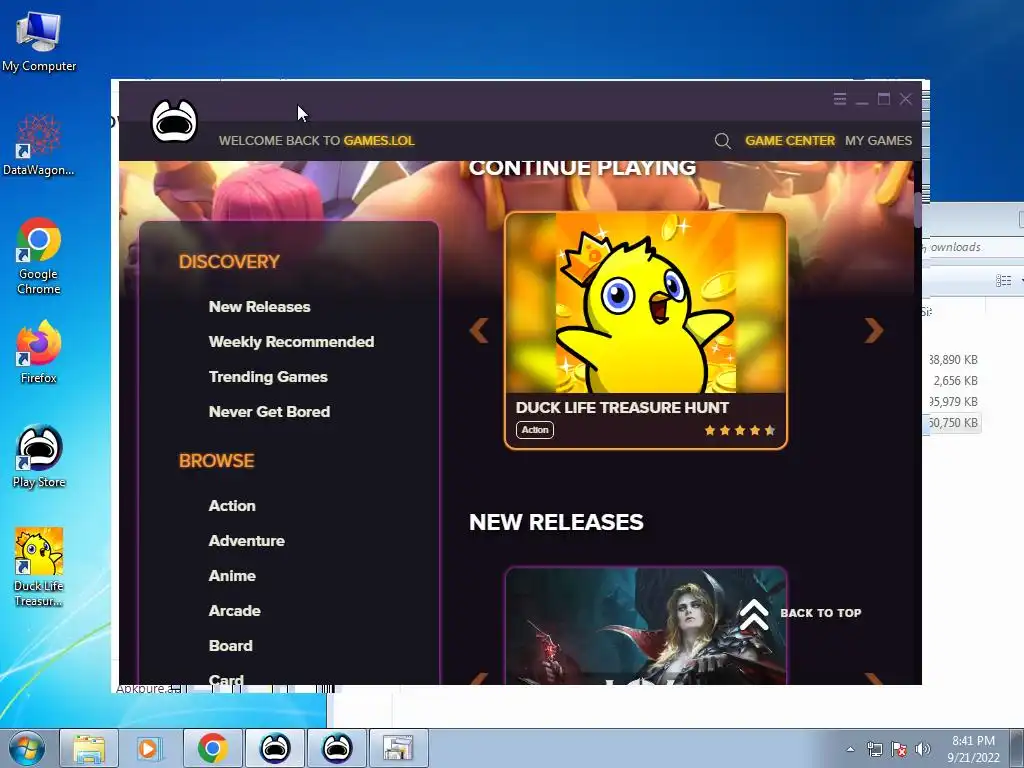Image resolution: width=1024 pixels, height=768 pixels.
Task: Open the New Releases game thumbnail
Action: 645,626
